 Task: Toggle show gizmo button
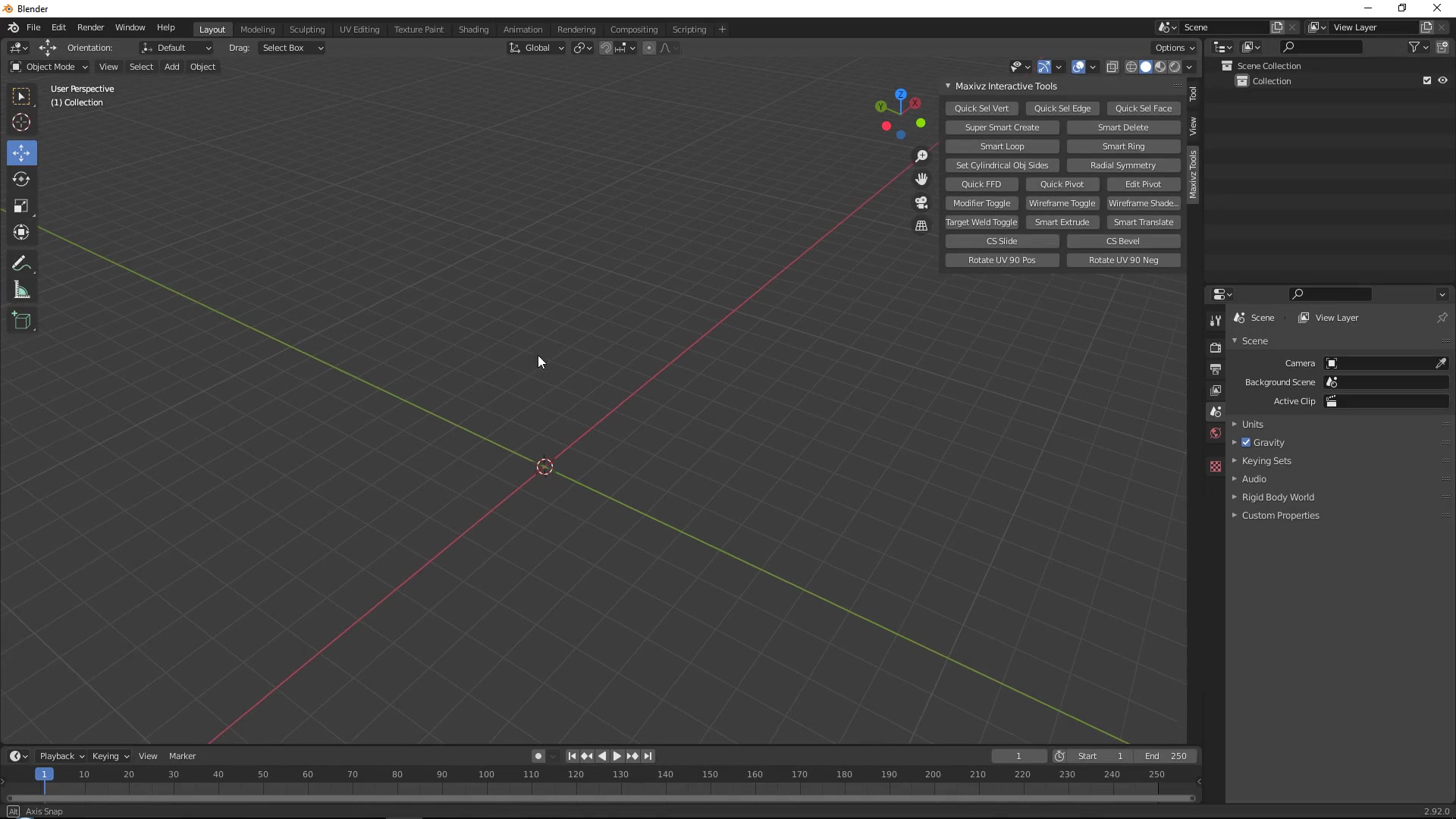coord(1044,67)
